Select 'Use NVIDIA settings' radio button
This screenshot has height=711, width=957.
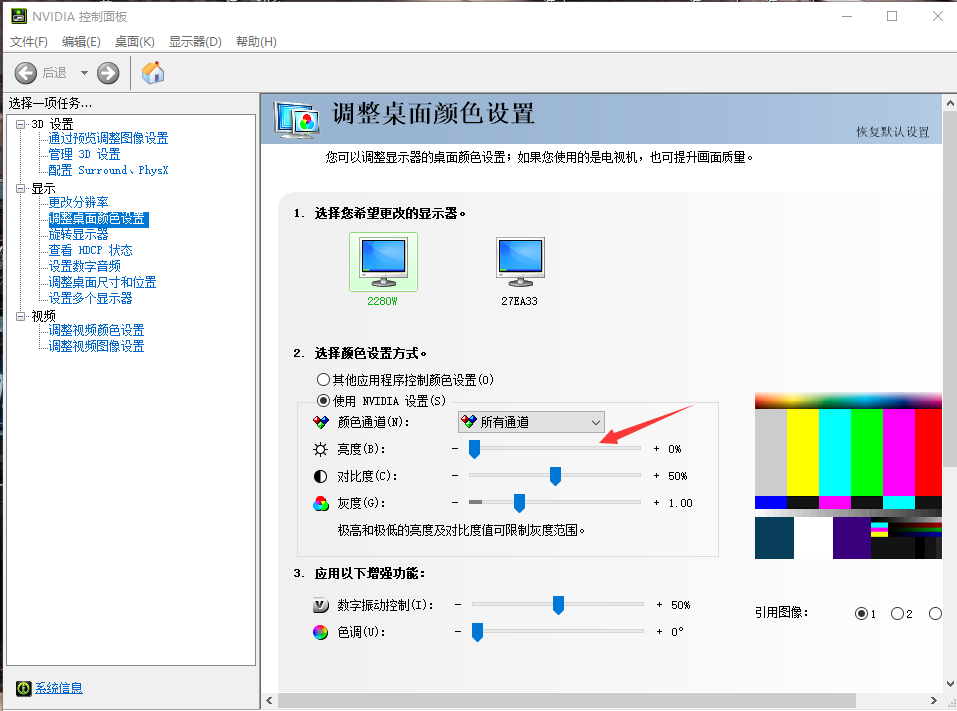point(323,401)
